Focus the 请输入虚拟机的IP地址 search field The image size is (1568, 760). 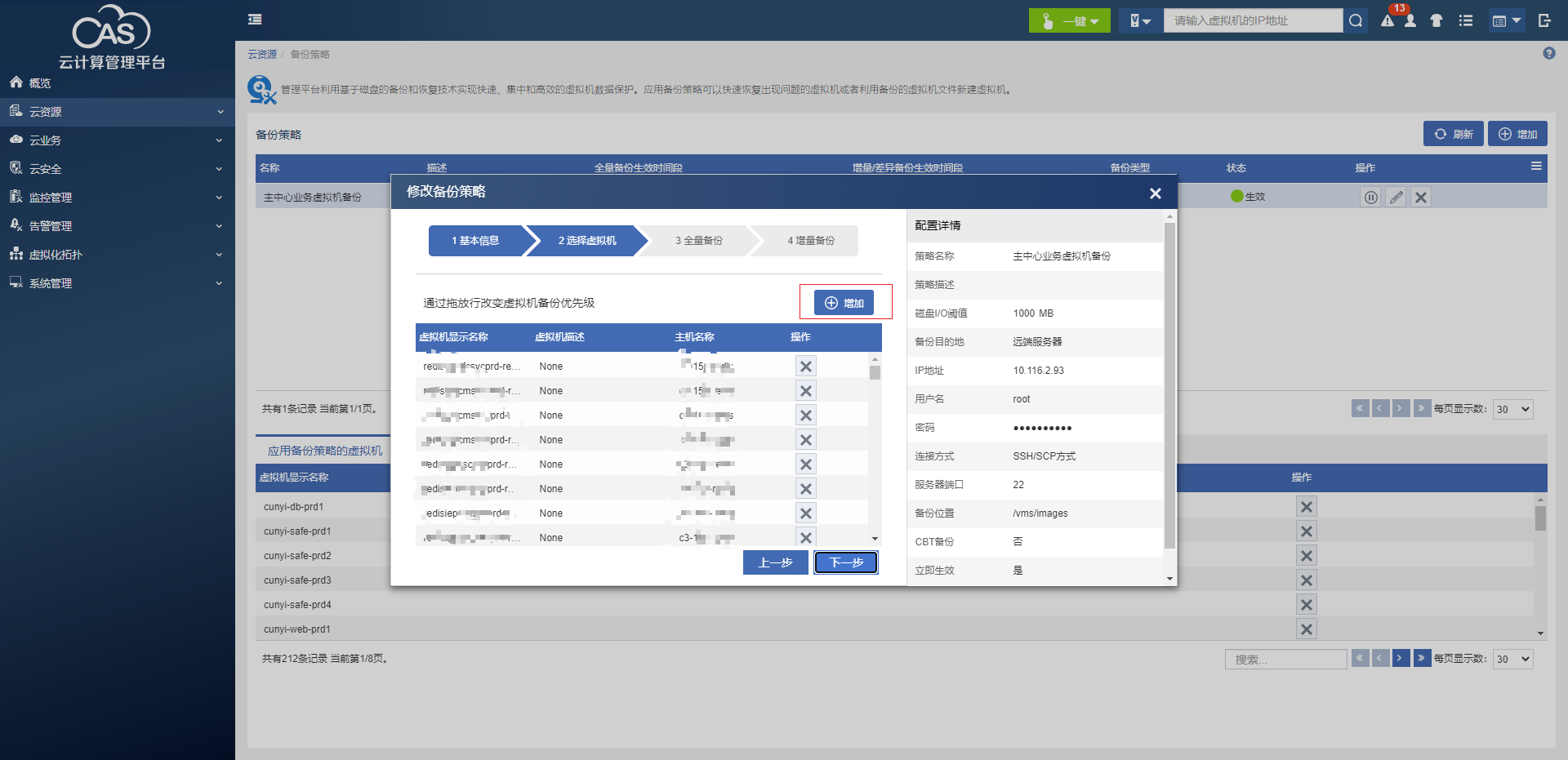[1253, 20]
